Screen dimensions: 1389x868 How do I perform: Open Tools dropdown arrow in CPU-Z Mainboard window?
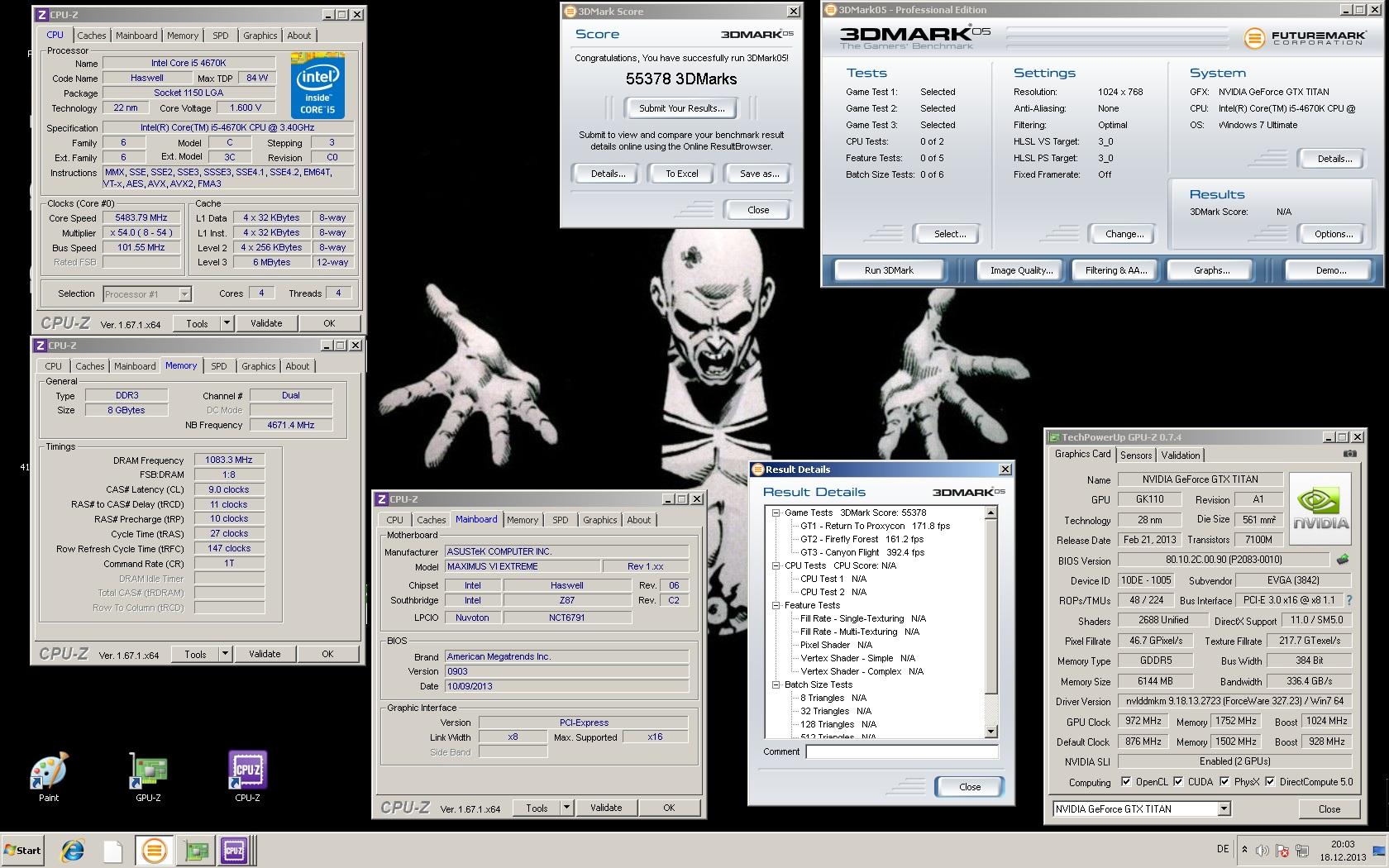pyautogui.click(x=566, y=808)
